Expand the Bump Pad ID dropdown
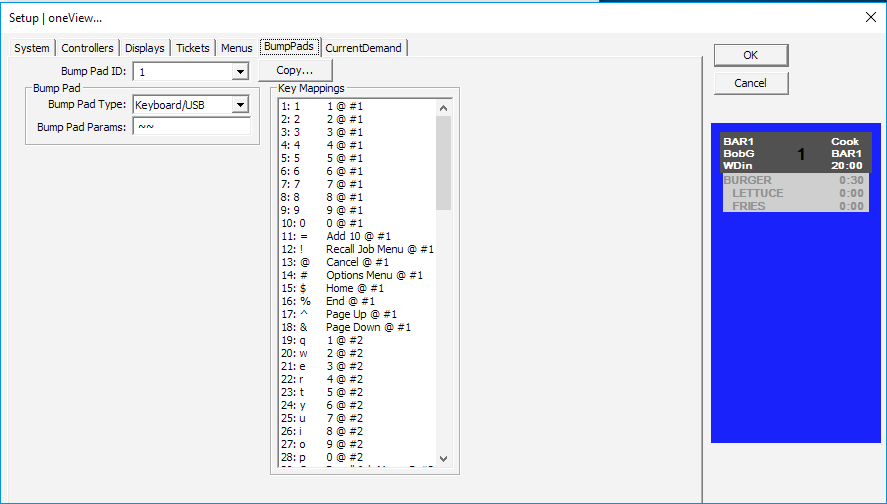 tap(240, 72)
